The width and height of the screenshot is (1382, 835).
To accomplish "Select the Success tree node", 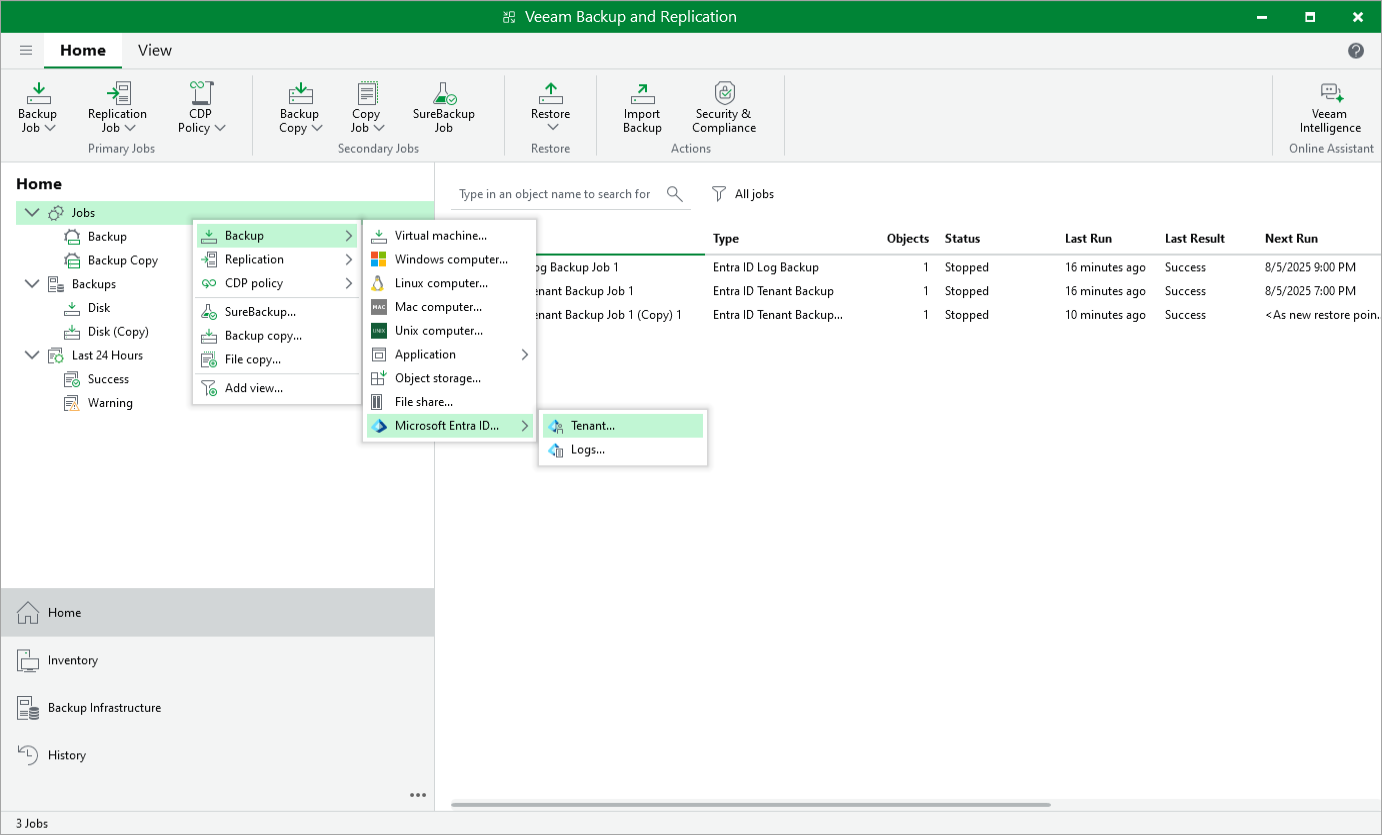I will pos(108,380).
